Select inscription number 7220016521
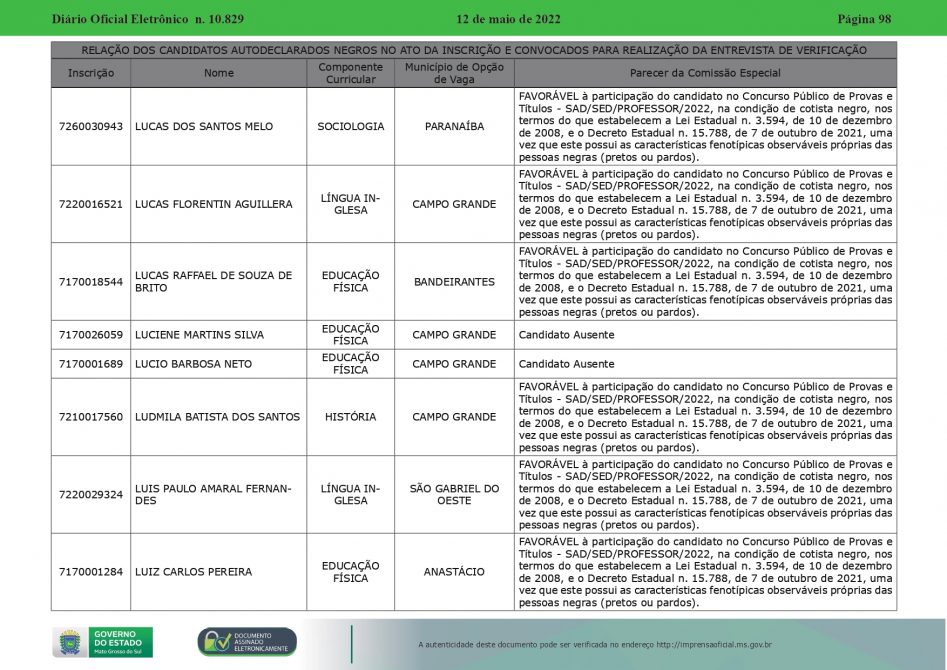The width and height of the screenshot is (947, 670). click(x=91, y=204)
